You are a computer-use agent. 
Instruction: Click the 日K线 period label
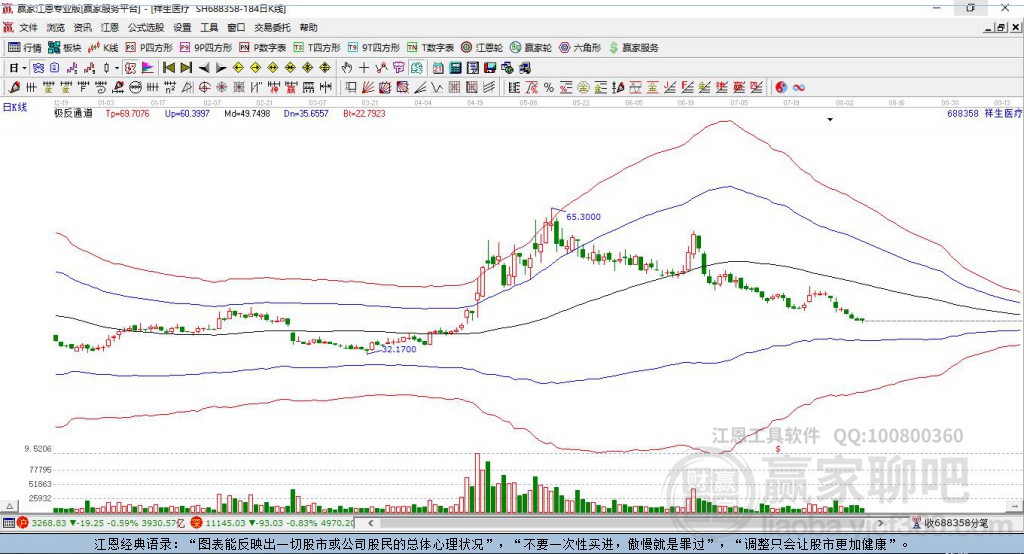click(15, 107)
